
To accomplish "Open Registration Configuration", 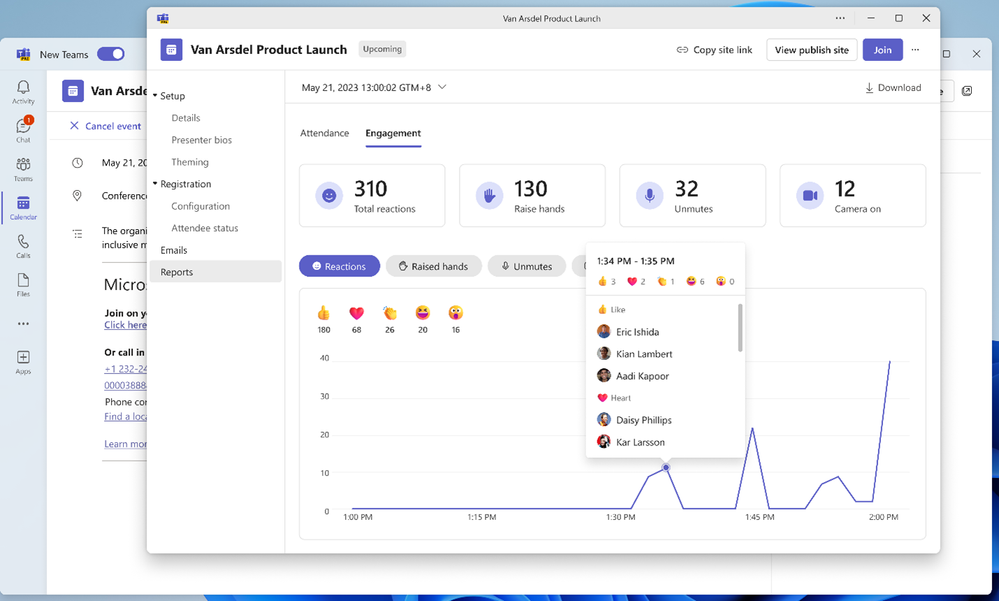I will (201, 206).
